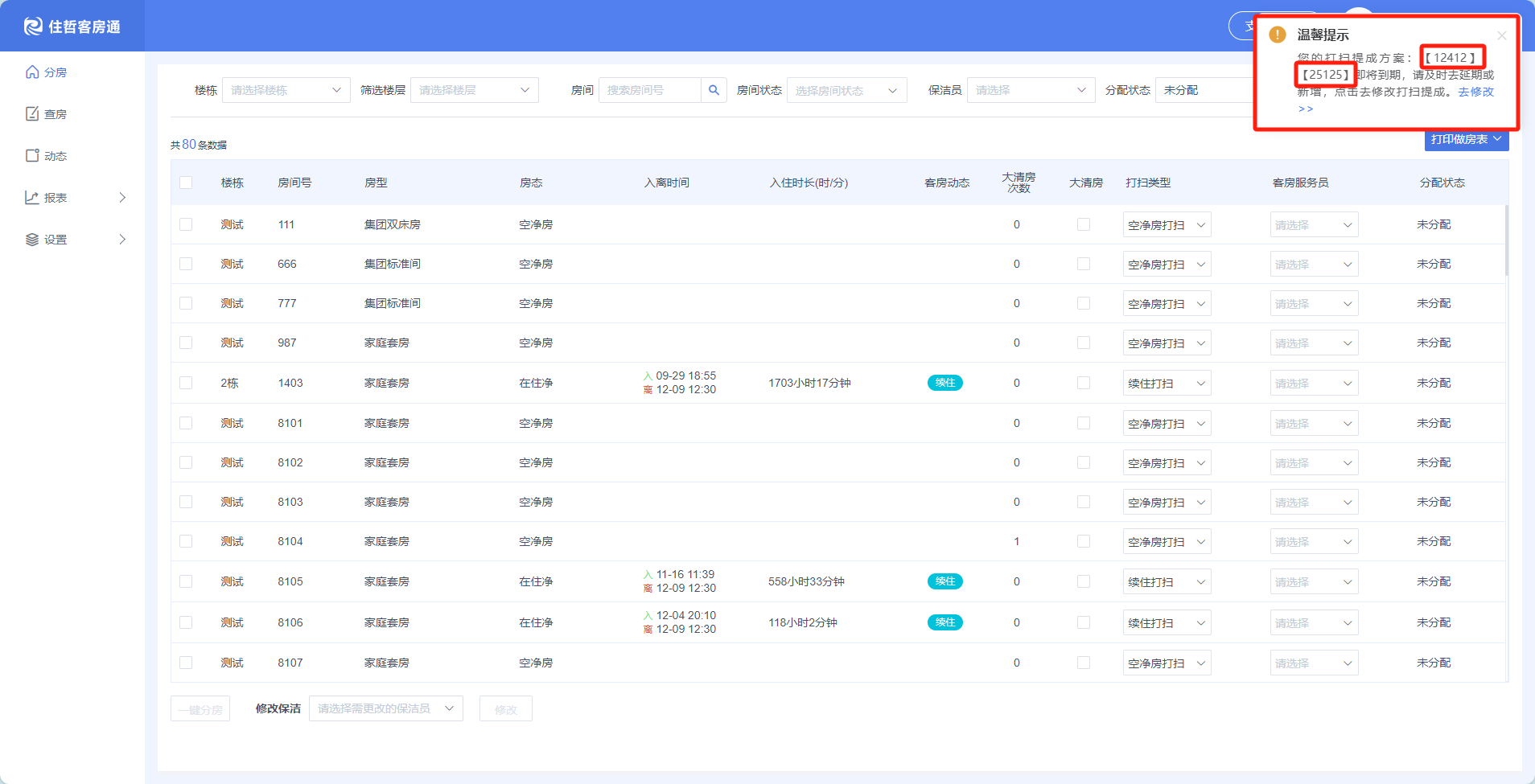Click the 修改 button at bottom

click(x=506, y=708)
